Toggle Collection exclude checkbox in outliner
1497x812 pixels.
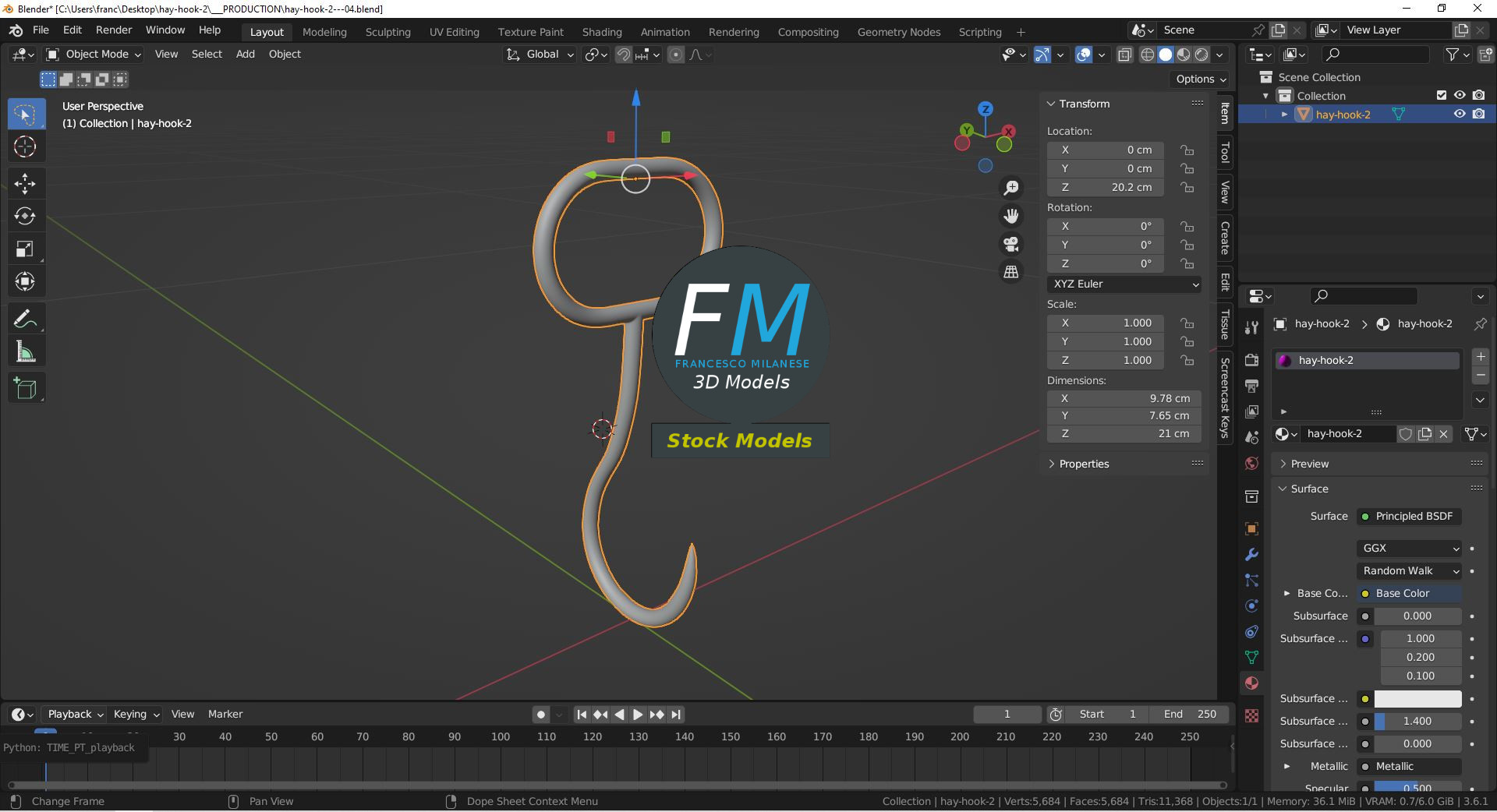click(x=1442, y=95)
